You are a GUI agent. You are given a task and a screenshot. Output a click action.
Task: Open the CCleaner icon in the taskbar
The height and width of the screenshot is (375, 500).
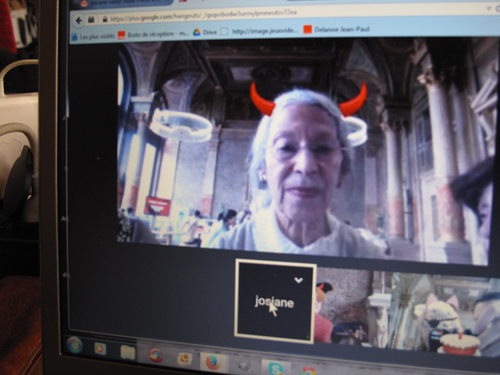156,355
